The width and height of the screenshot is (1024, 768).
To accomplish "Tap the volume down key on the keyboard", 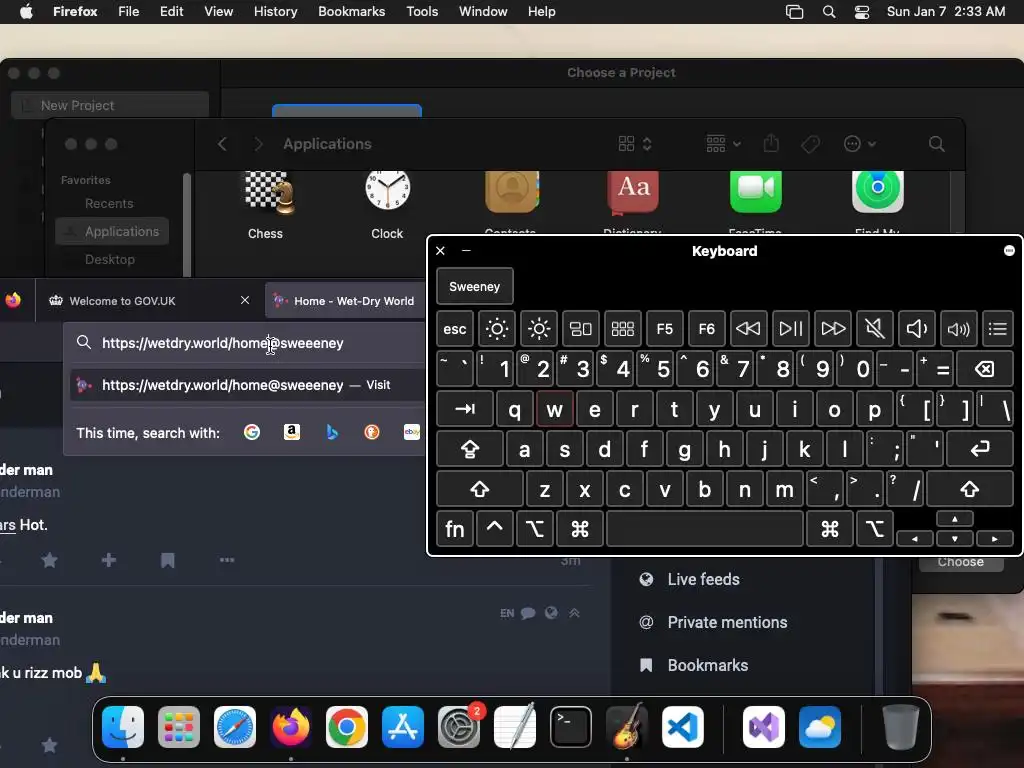I will tap(916, 328).
